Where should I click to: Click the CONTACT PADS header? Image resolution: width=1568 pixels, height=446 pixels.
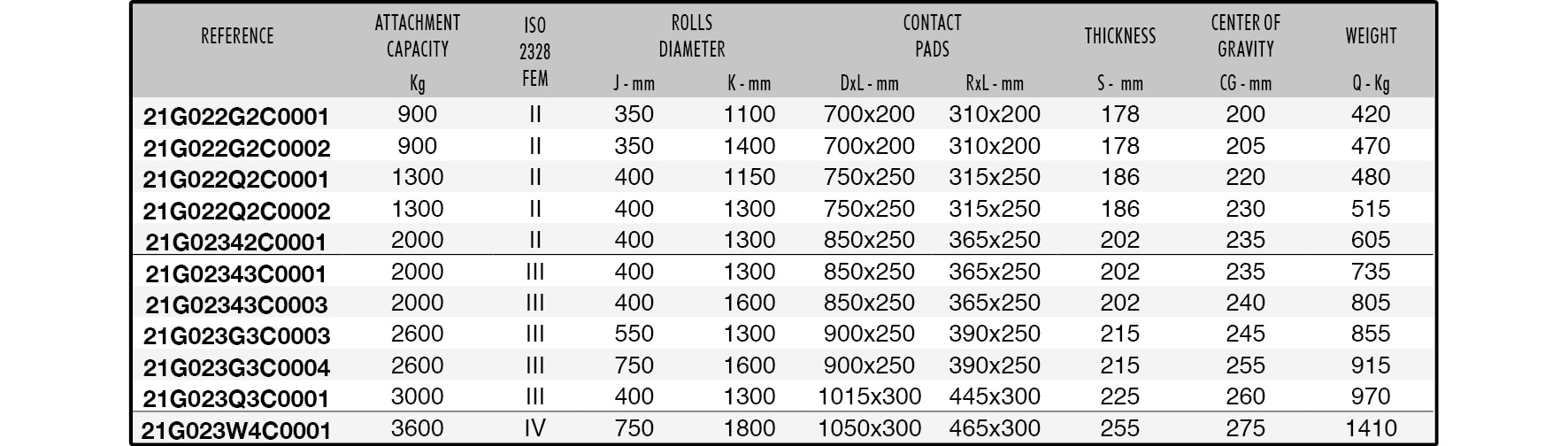point(932,36)
